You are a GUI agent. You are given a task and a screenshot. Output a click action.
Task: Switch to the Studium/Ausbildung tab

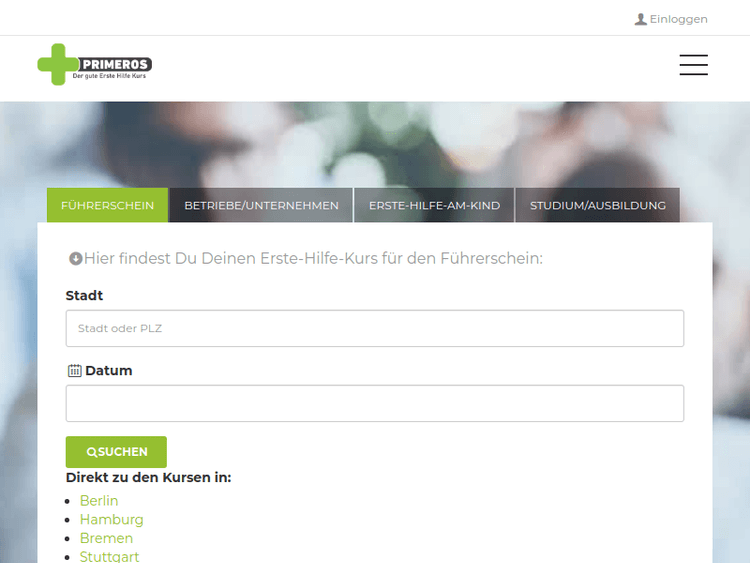point(597,205)
